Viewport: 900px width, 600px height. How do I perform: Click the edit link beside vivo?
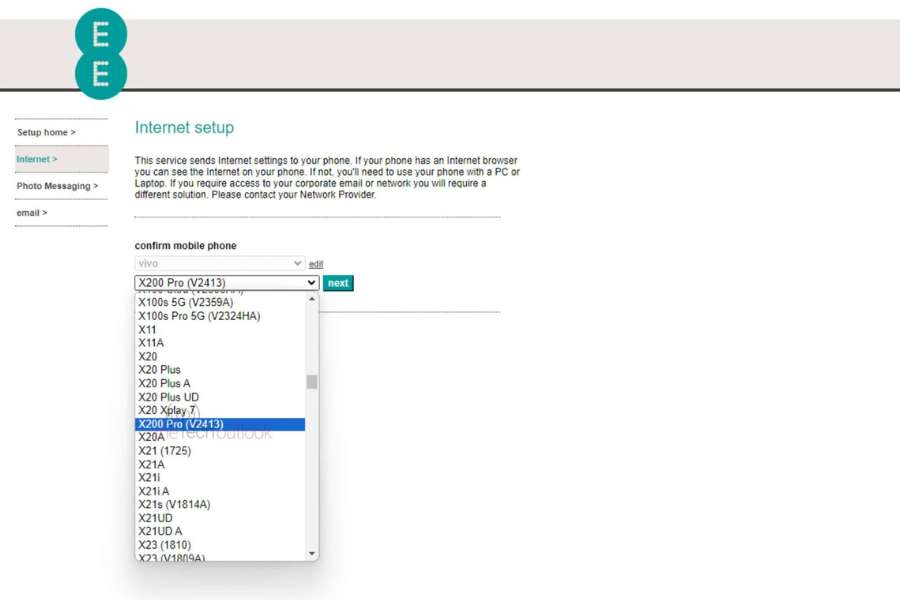coord(316,264)
